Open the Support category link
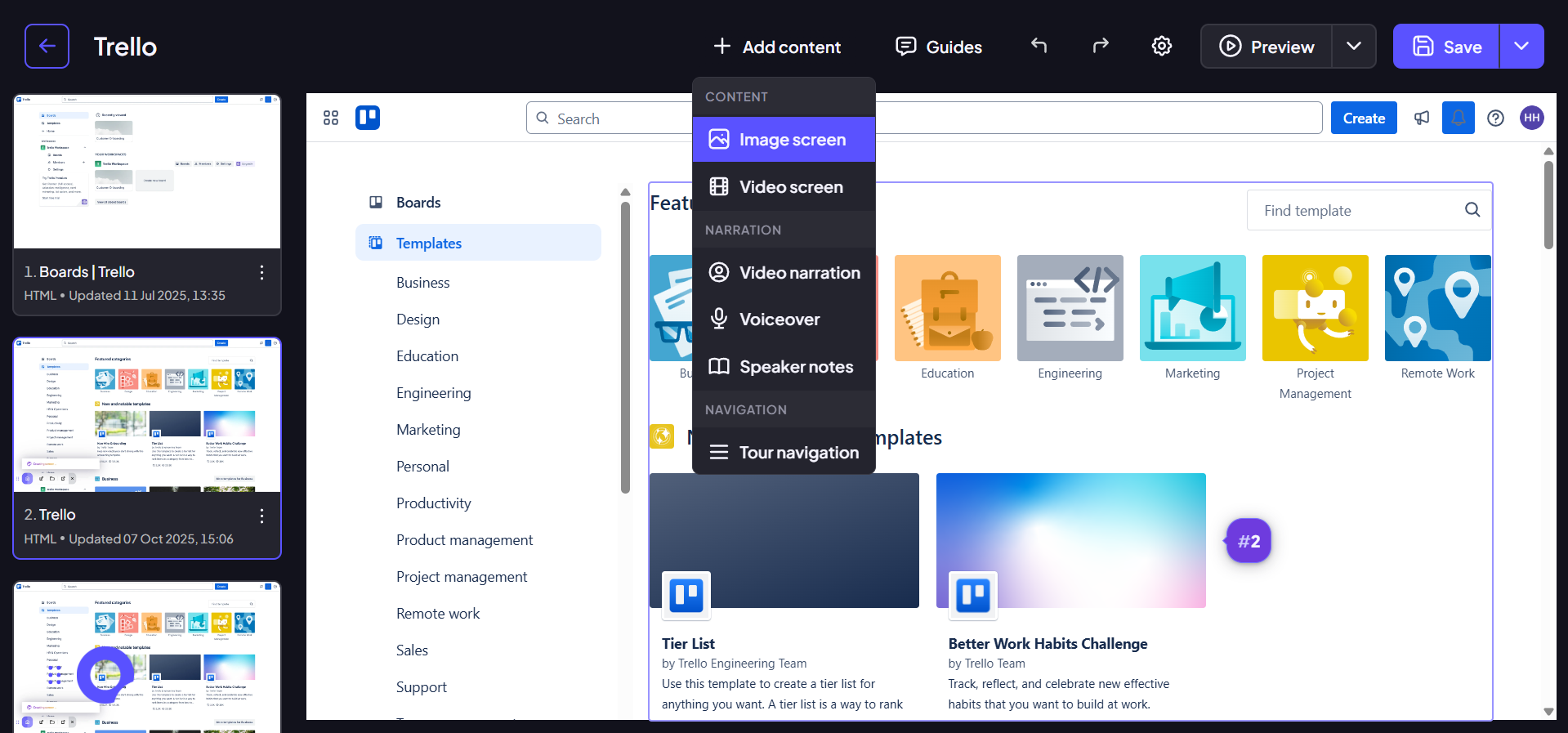Screen dimensions: 1568x733 tap(421, 687)
